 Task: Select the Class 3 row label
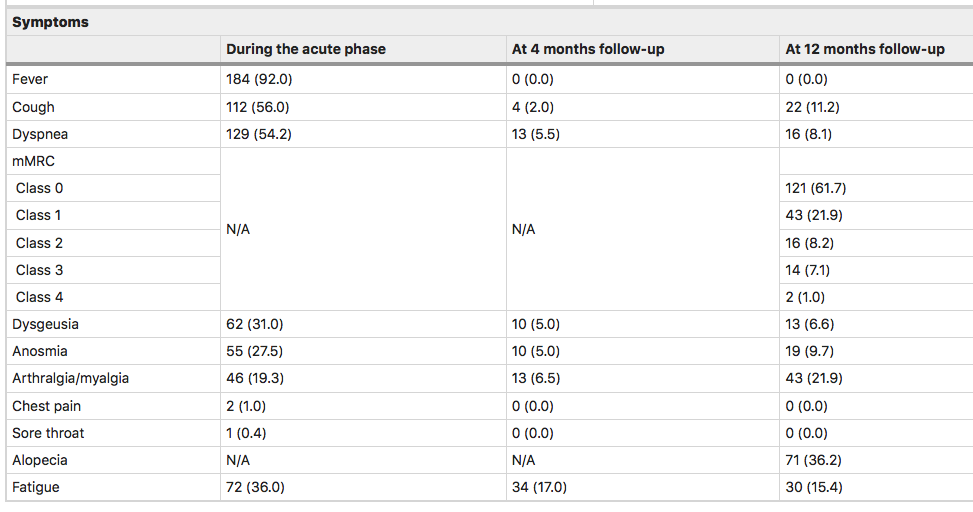click(40, 270)
